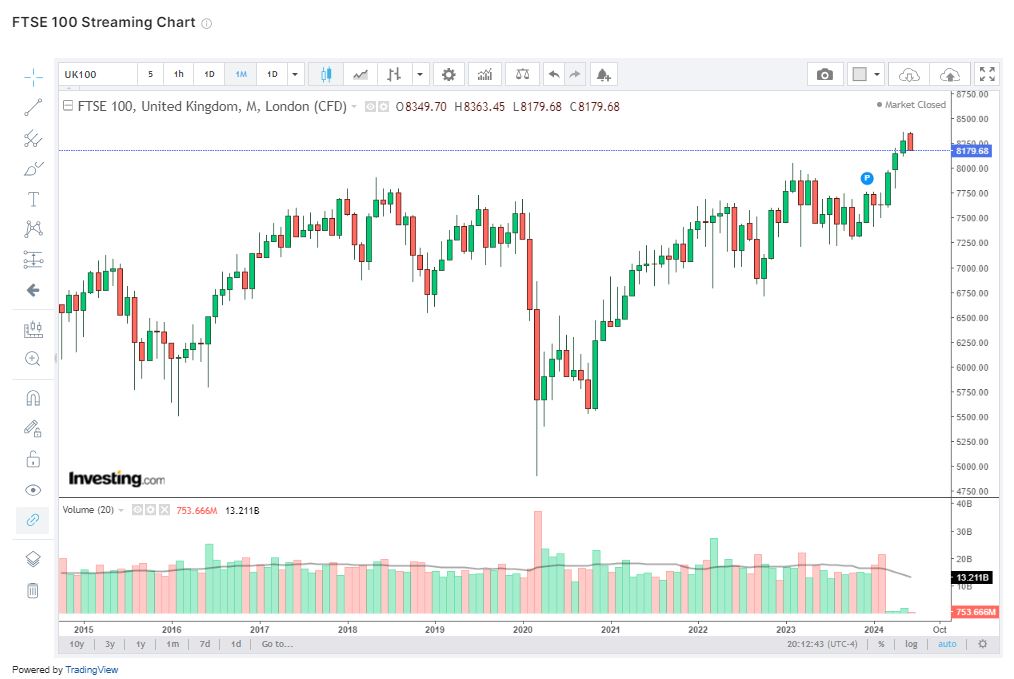Viewport: 1014px width, 679px height.
Task: Select the Text annotation tool
Action: pos(33,200)
